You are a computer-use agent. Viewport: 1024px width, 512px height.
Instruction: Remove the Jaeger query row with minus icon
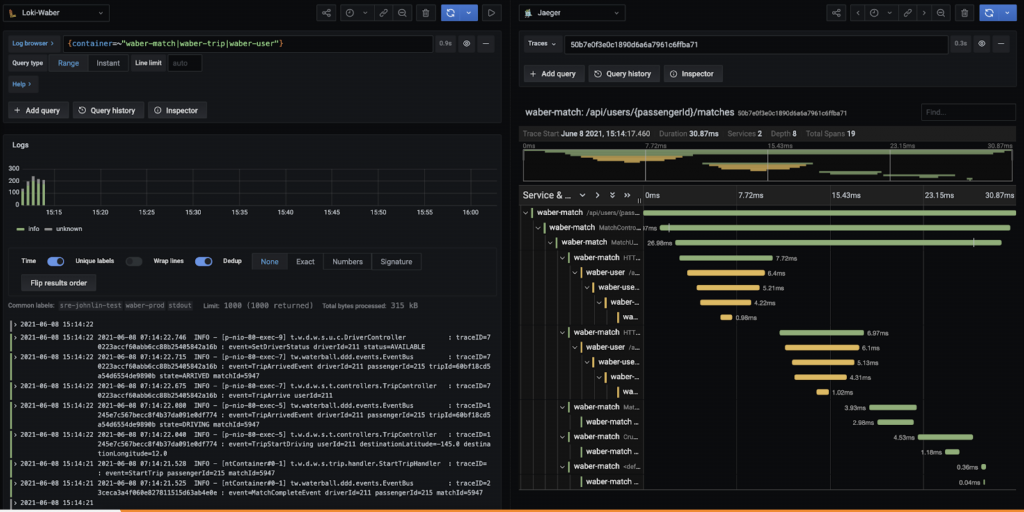click(1001, 44)
